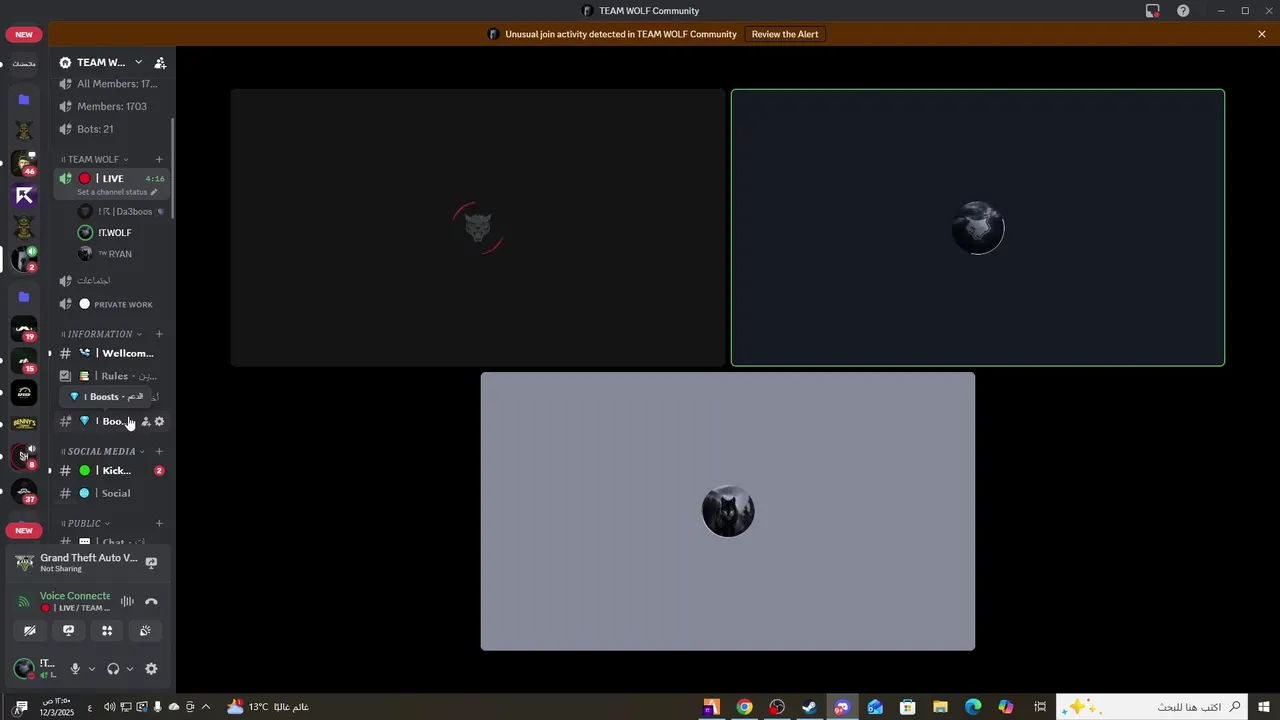Open the server with 19 notifications badge

click(x=24, y=329)
